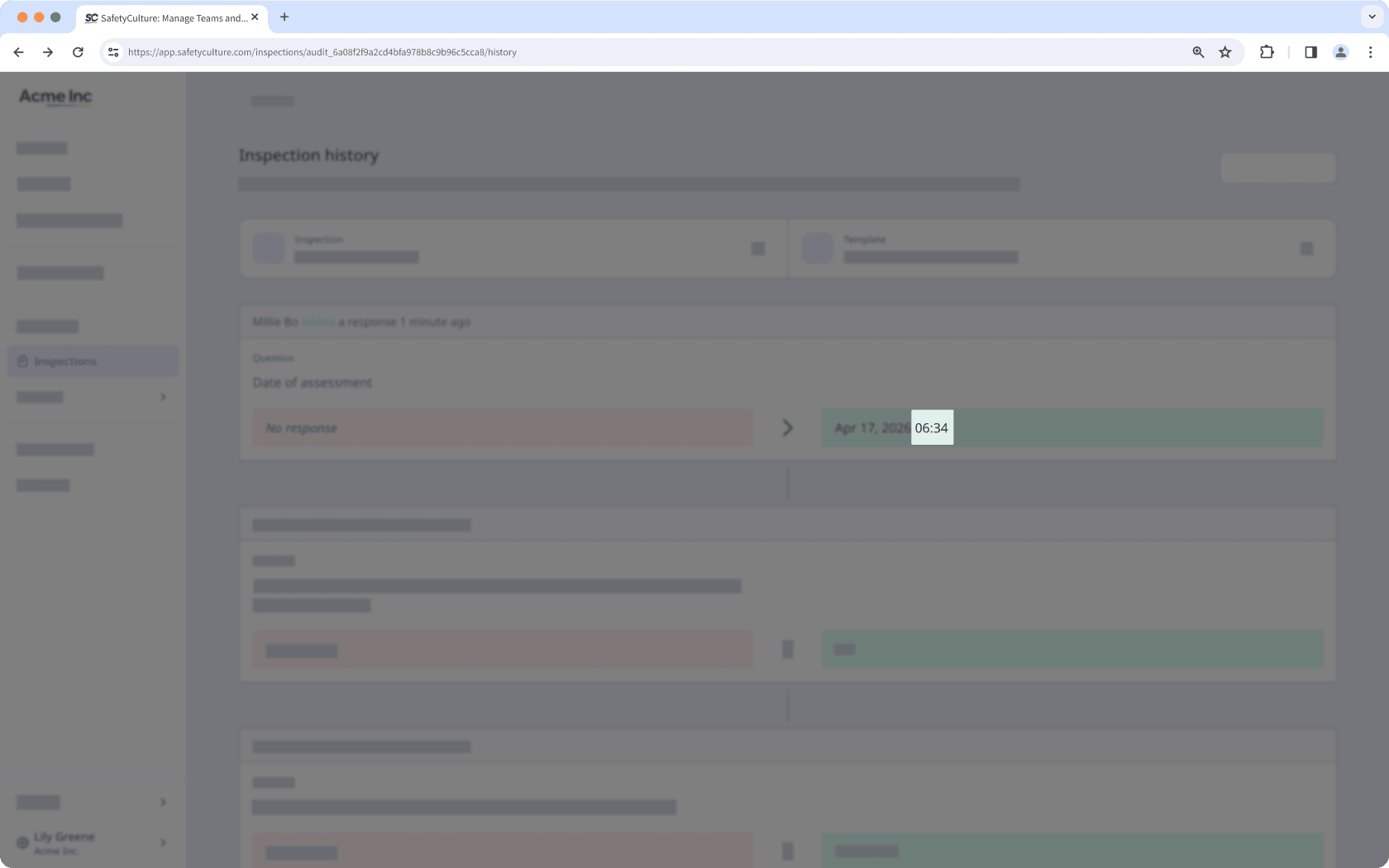Click the Lily Greene account avatar icon

click(x=24, y=842)
